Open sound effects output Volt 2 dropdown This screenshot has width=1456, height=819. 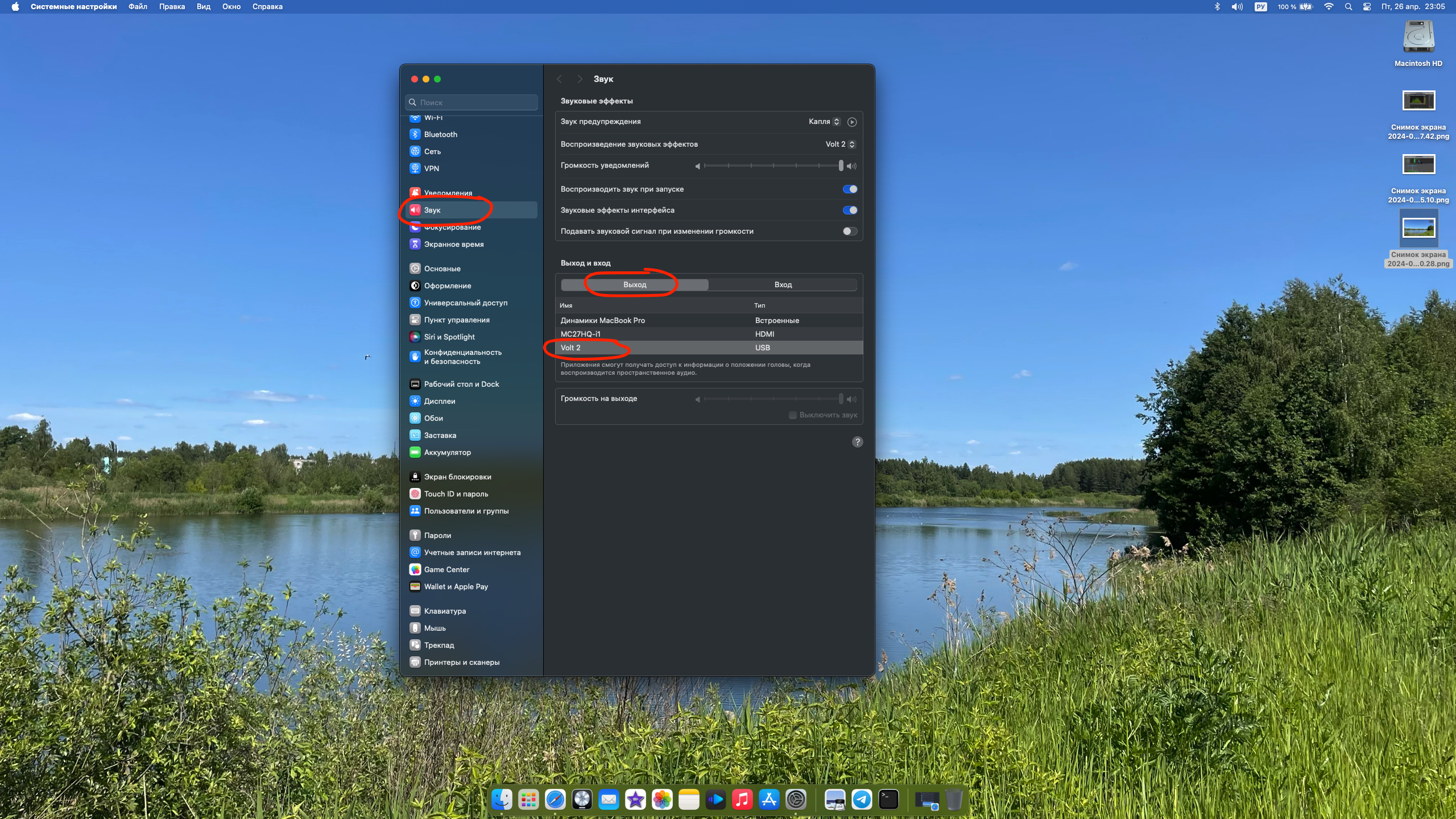tap(840, 144)
